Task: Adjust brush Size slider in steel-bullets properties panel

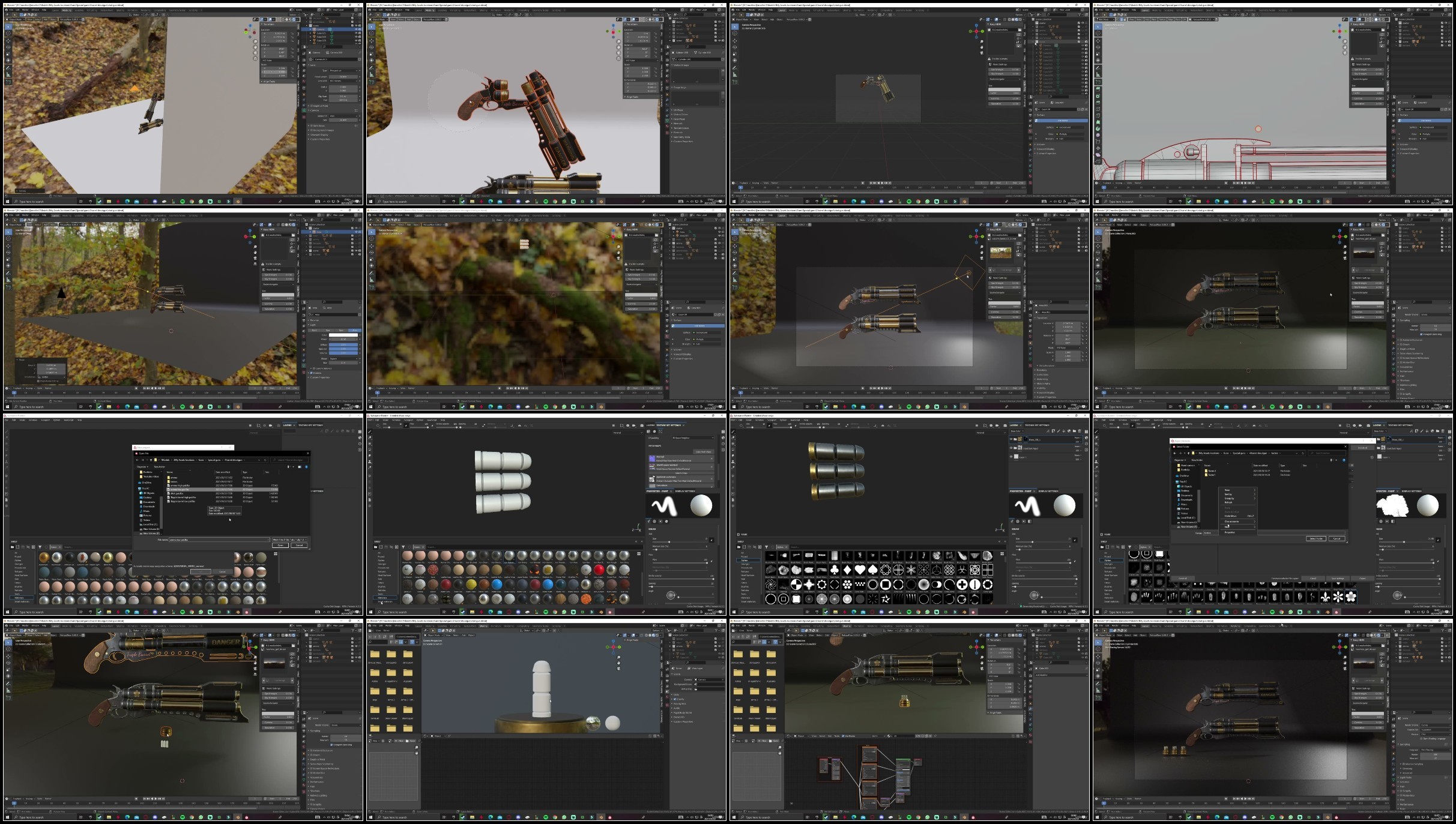Action: tap(1044, 542)
